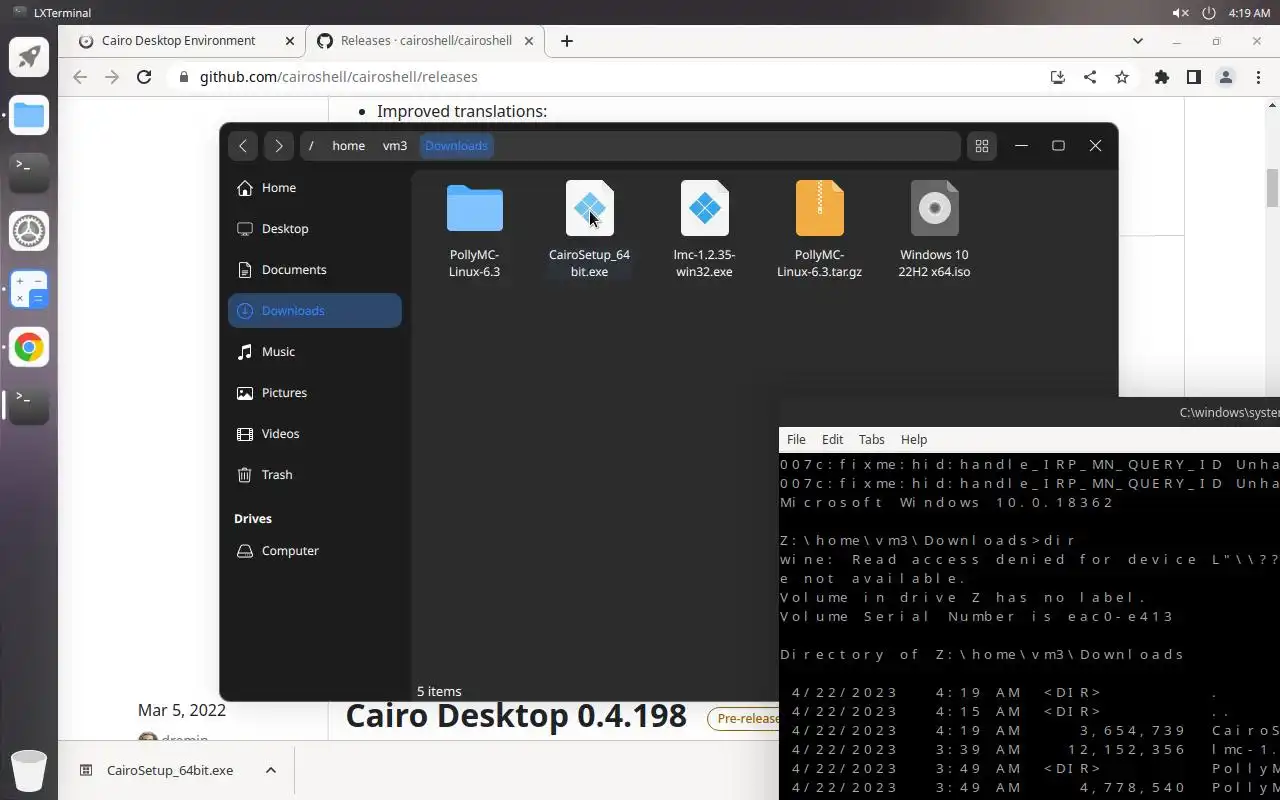Open the Calculator app in dock
This screenshot has width=1280, height=800.
click(x=29, y=289)
